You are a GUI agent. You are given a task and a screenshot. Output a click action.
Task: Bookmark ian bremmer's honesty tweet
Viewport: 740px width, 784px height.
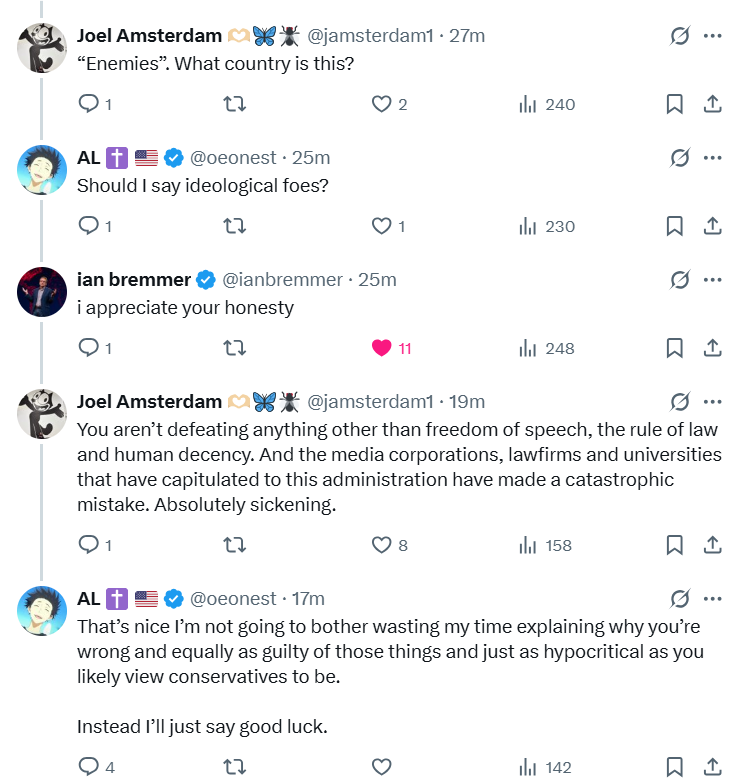(x=675, y=348)
